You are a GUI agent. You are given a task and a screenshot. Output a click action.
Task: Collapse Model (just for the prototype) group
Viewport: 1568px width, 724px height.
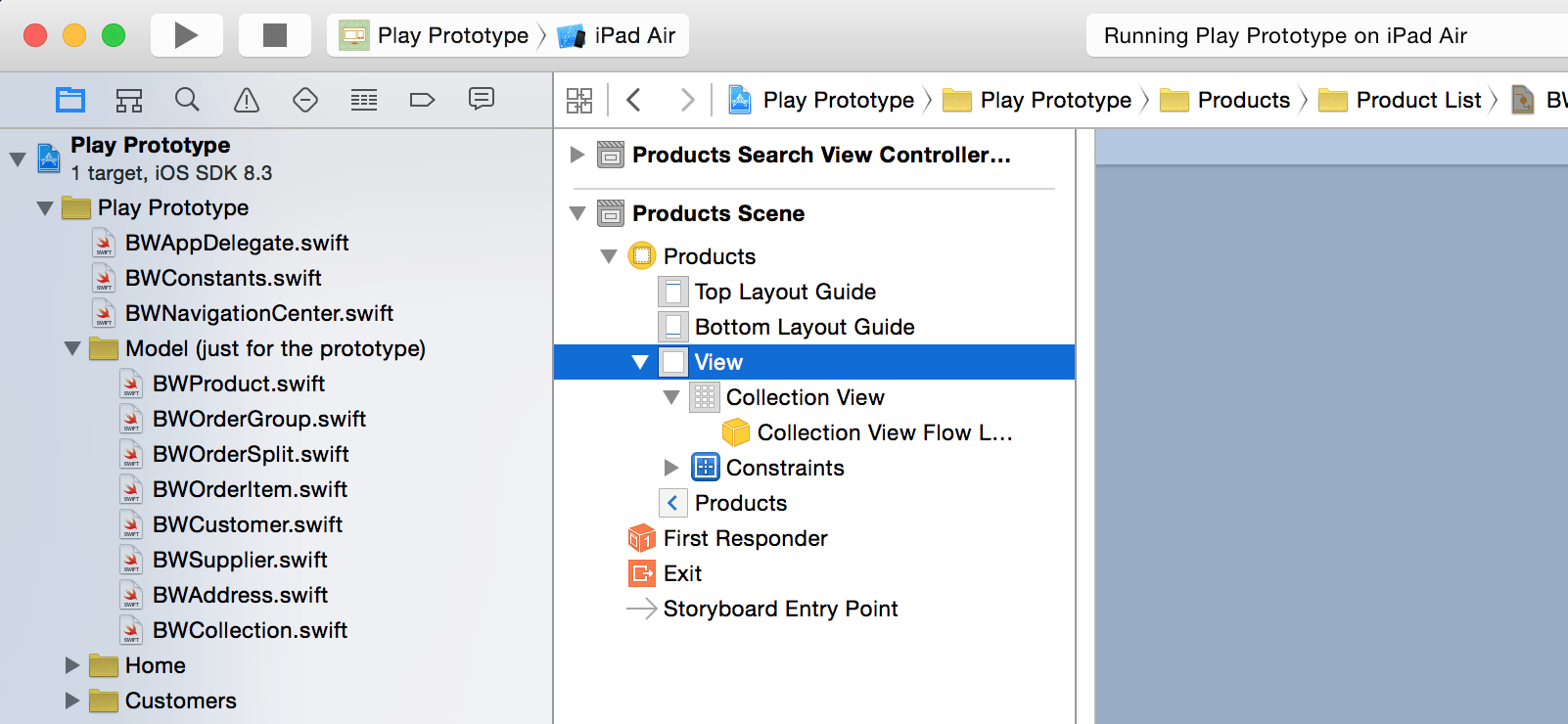[72, 349]
